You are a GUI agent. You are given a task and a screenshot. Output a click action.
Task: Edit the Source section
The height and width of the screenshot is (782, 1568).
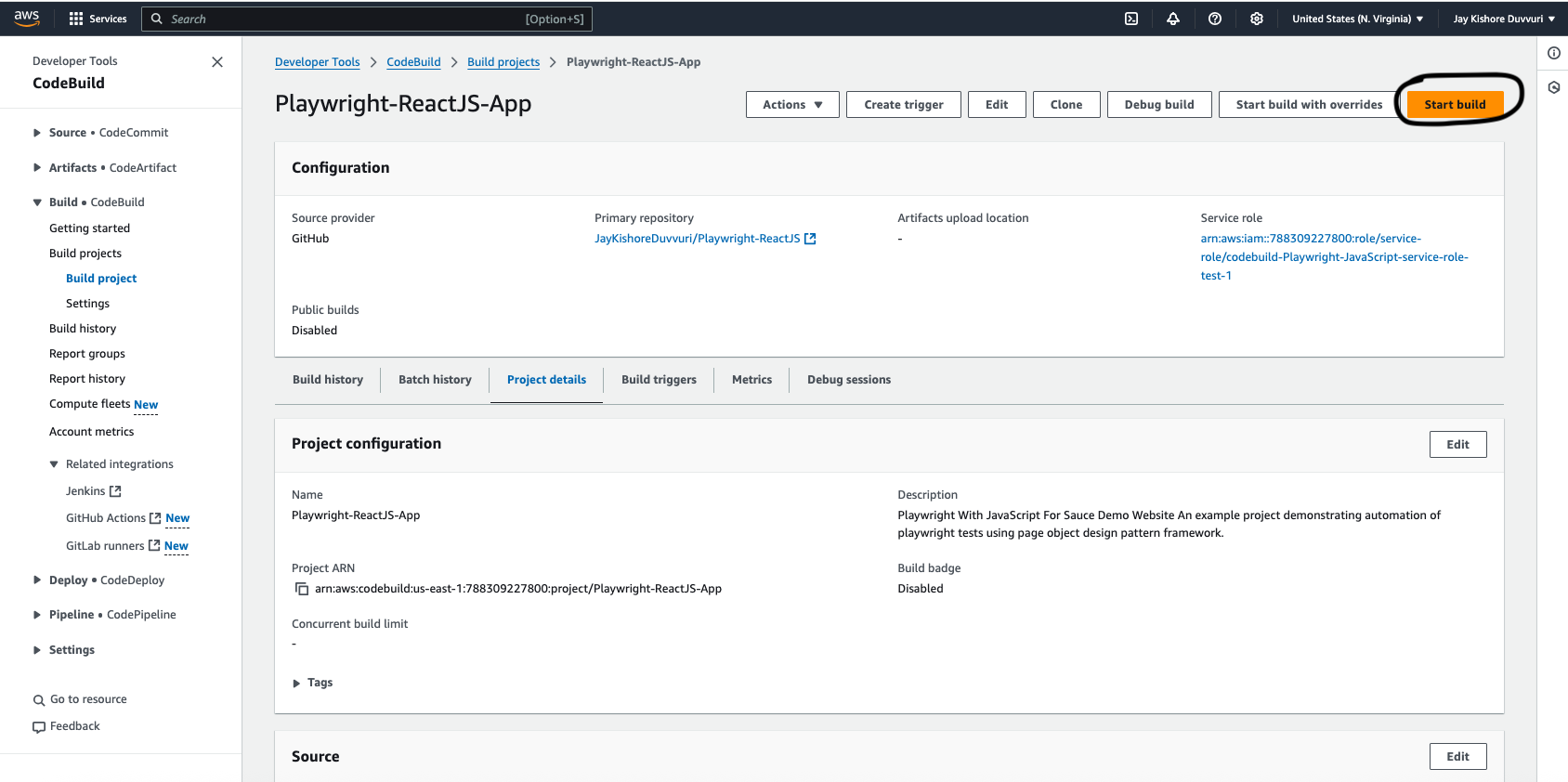(1457, 757)
